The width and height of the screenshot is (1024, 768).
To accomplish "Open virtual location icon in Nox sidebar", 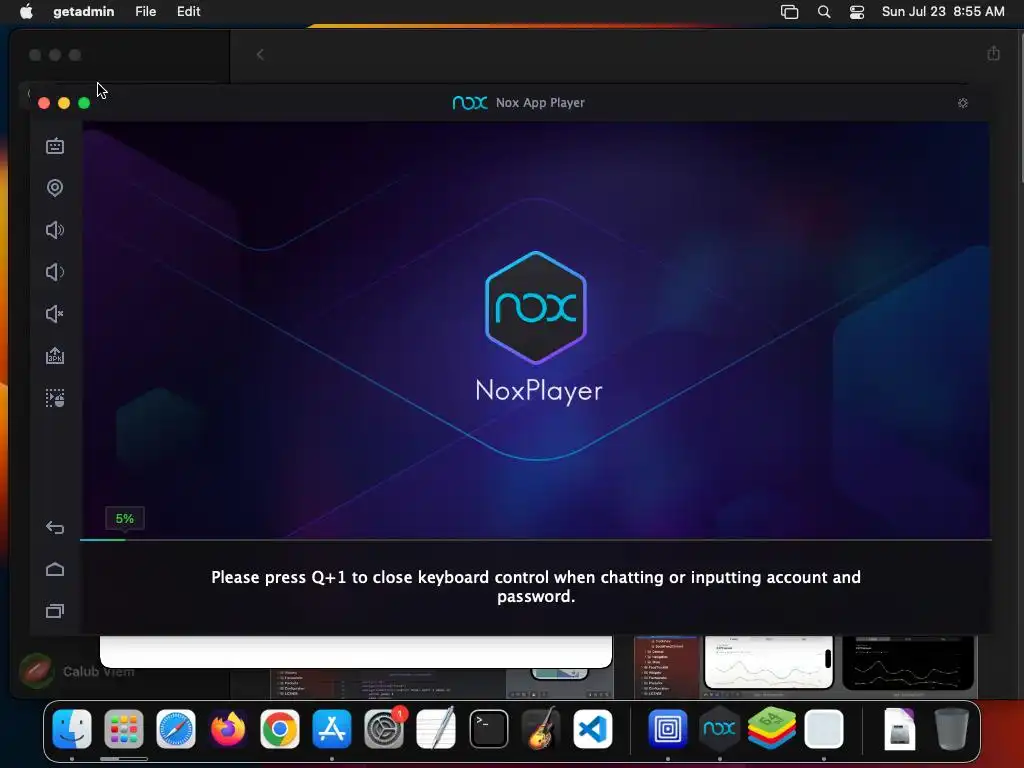I will 55,188.
